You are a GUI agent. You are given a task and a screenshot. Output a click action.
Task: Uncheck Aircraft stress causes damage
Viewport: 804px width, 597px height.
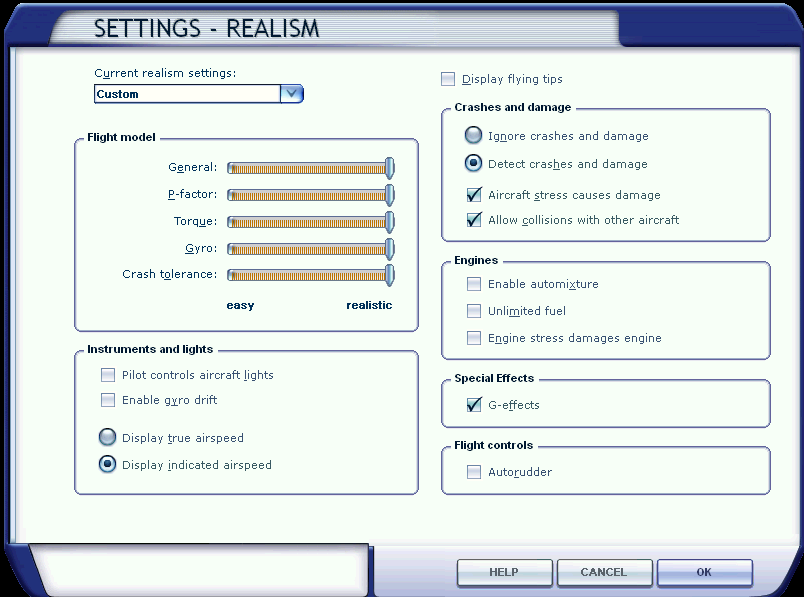[x=474, y=195]
